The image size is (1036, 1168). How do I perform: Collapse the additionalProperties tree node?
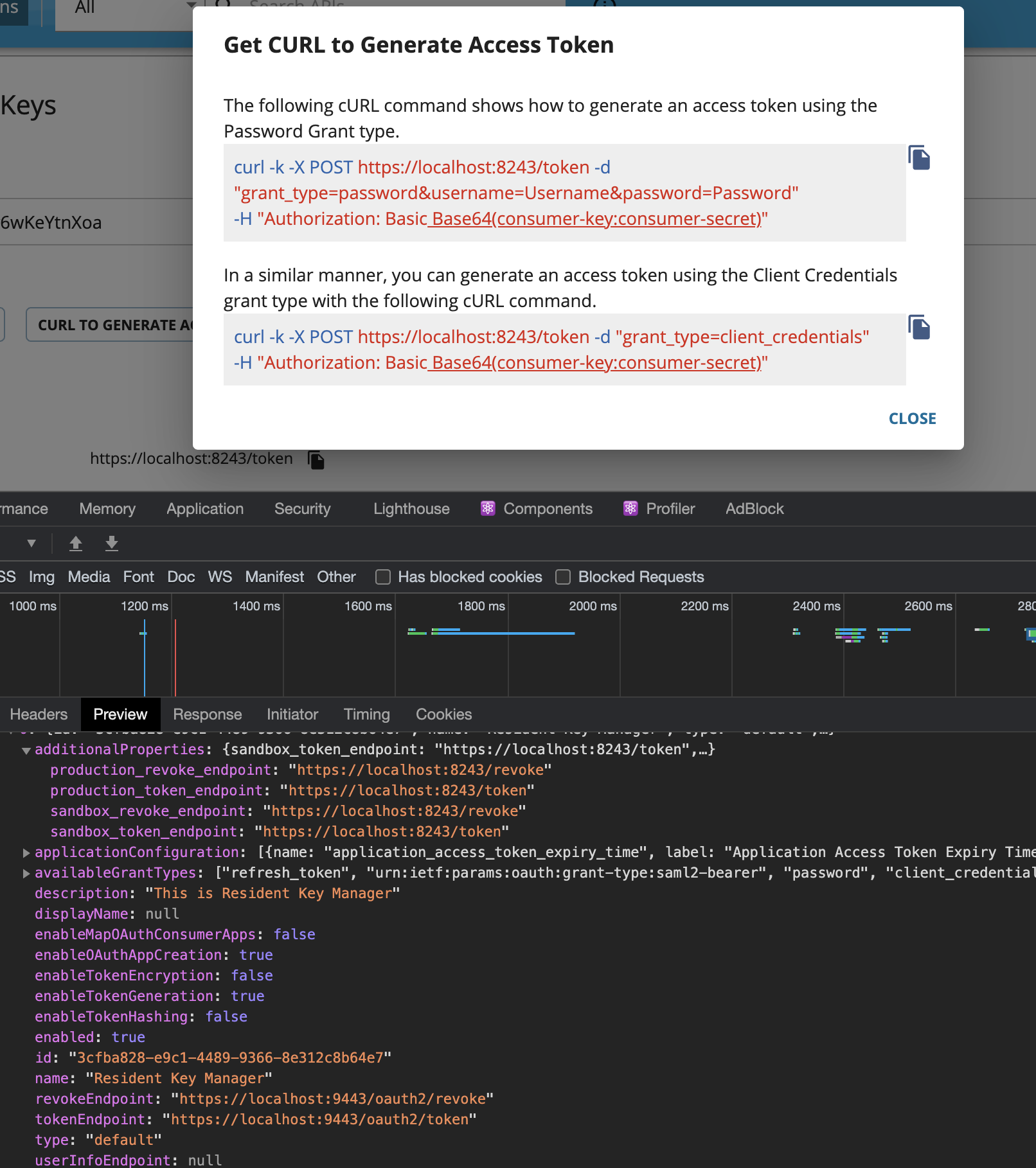26,749
